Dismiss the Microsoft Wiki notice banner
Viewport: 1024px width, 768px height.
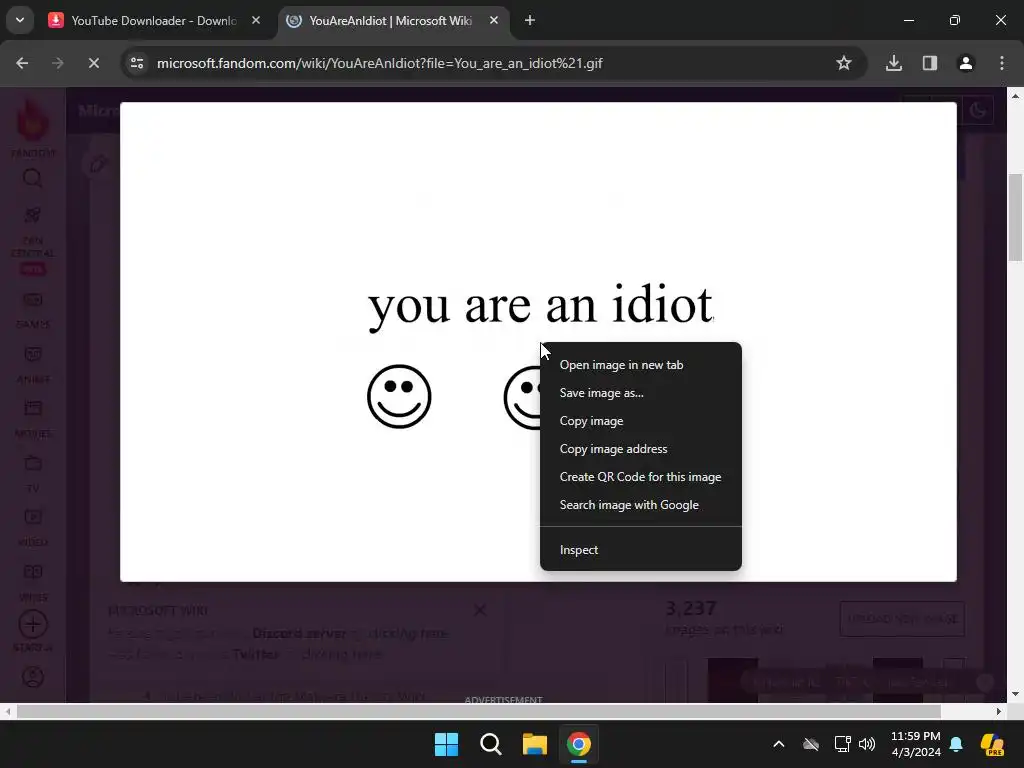point(480,610)
